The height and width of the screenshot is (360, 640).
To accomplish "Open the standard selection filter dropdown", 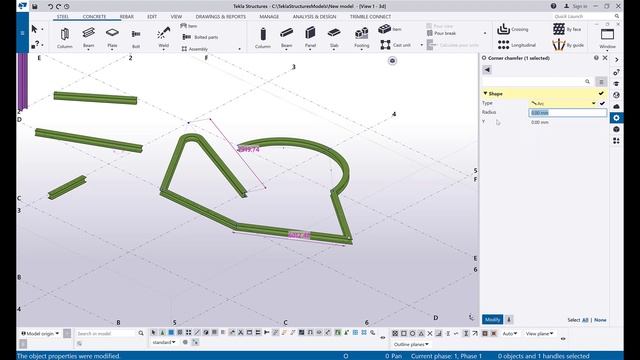I will pos(164,342).
